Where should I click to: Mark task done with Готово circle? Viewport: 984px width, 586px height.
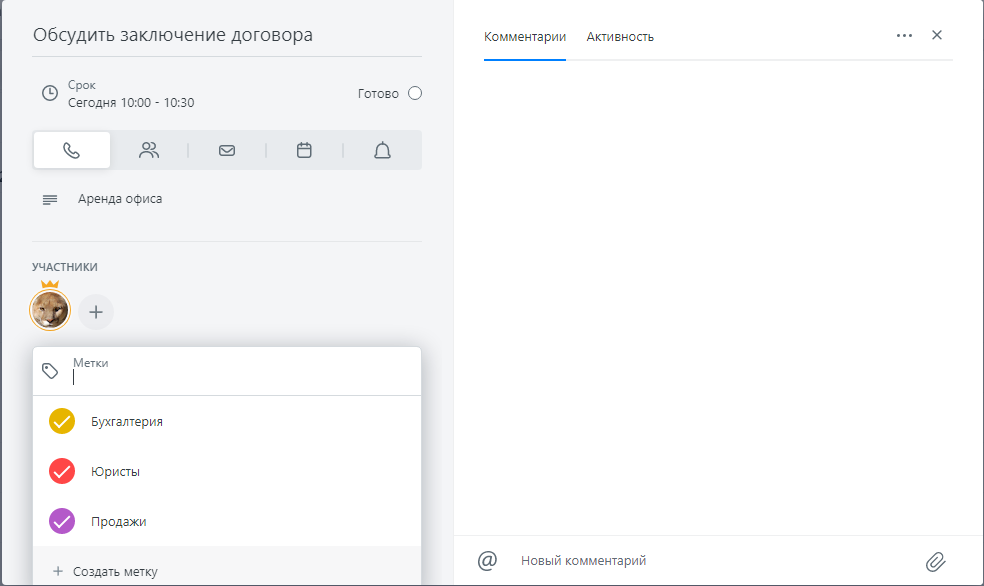point(415,93)
